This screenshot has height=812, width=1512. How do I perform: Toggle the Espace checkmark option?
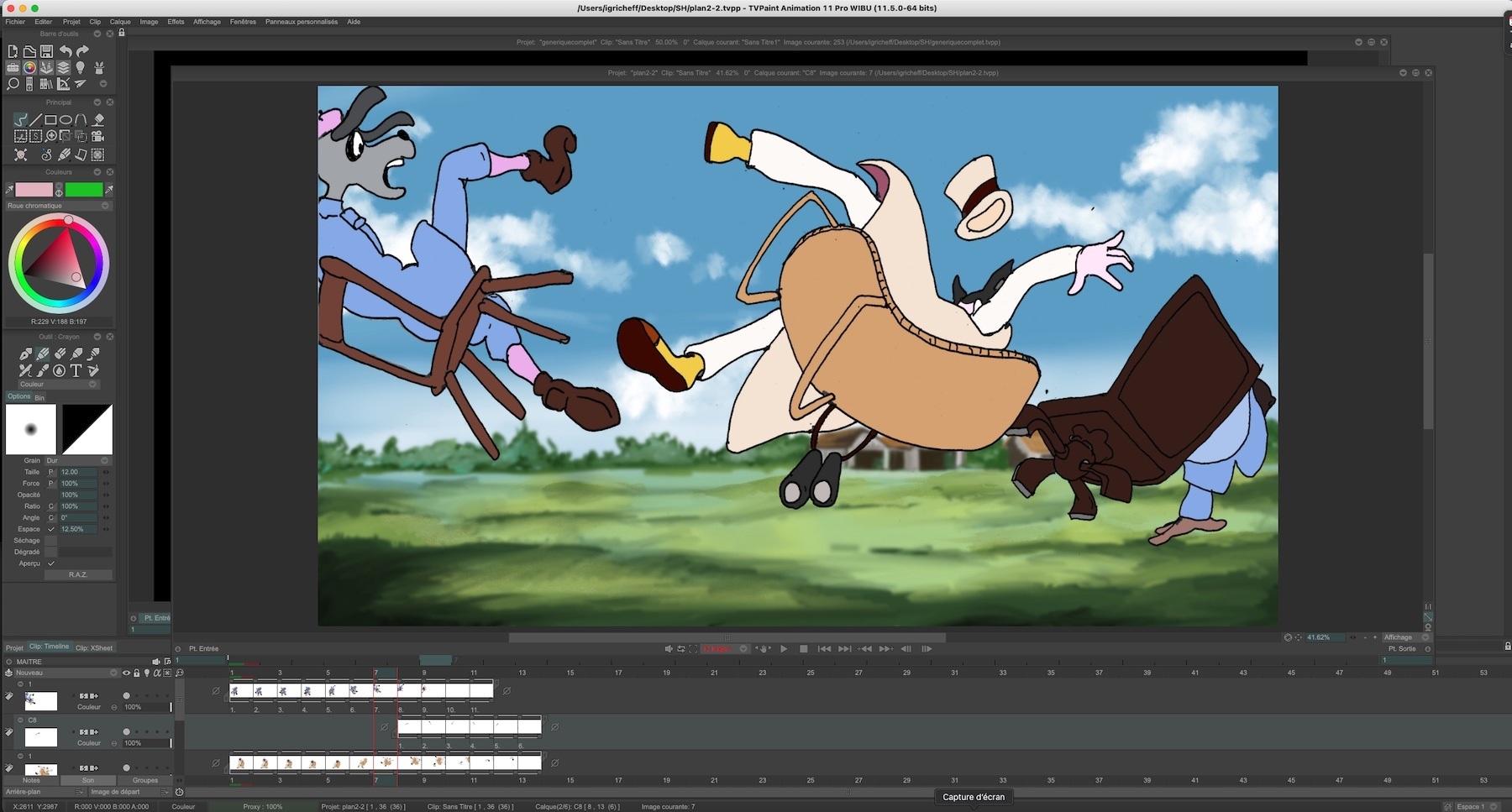click(50, 529)
